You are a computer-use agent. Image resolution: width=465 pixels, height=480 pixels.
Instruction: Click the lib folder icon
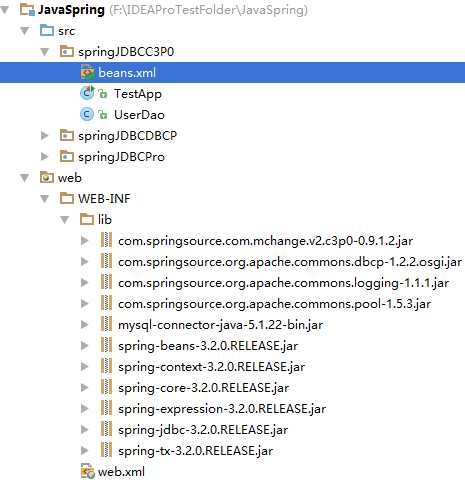click(x=87, y=219)
